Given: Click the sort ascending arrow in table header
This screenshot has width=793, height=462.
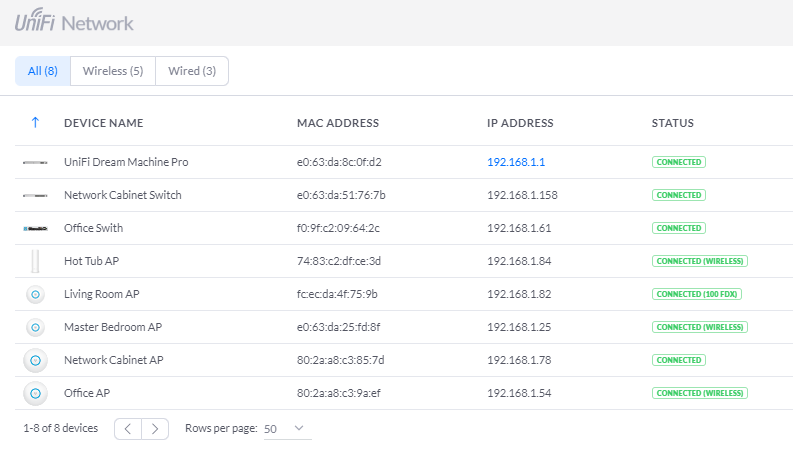Looking at the screenshot, I should point(35,123).
